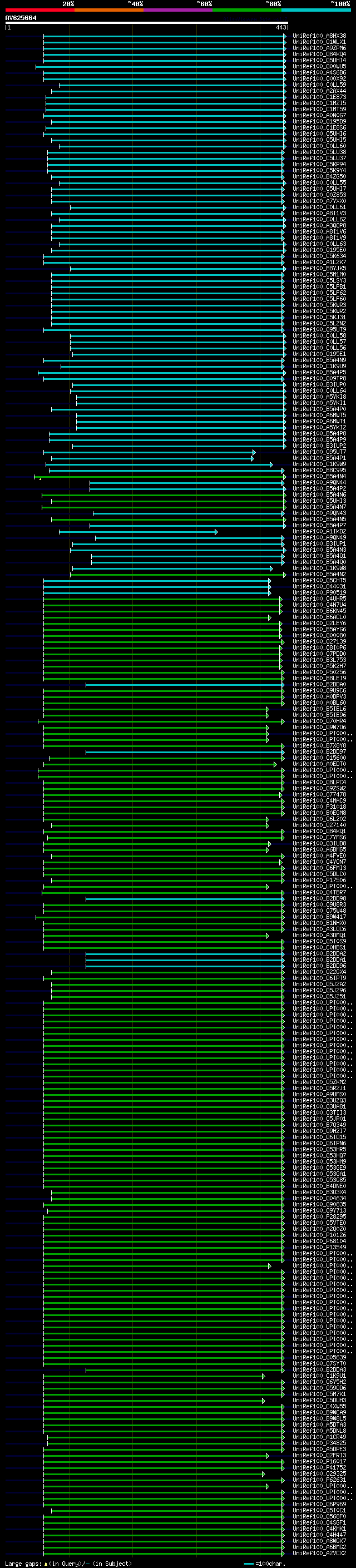Click hit label UniRef100_C0HBS1
Image resolution: width=356 pixels, height=1568 pixels.
319,947
